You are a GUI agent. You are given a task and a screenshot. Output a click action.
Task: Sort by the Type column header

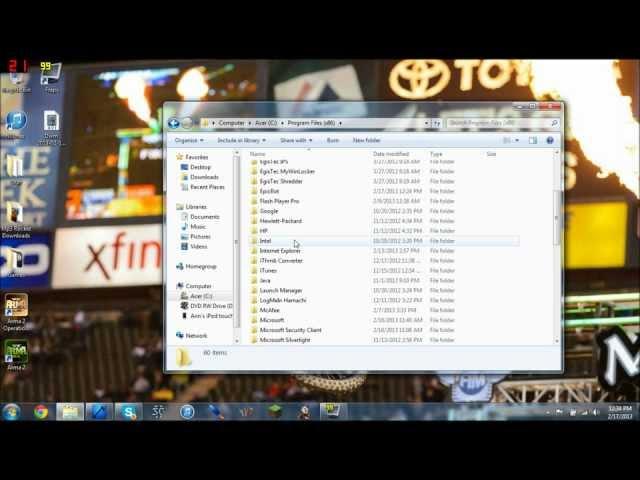436,154
